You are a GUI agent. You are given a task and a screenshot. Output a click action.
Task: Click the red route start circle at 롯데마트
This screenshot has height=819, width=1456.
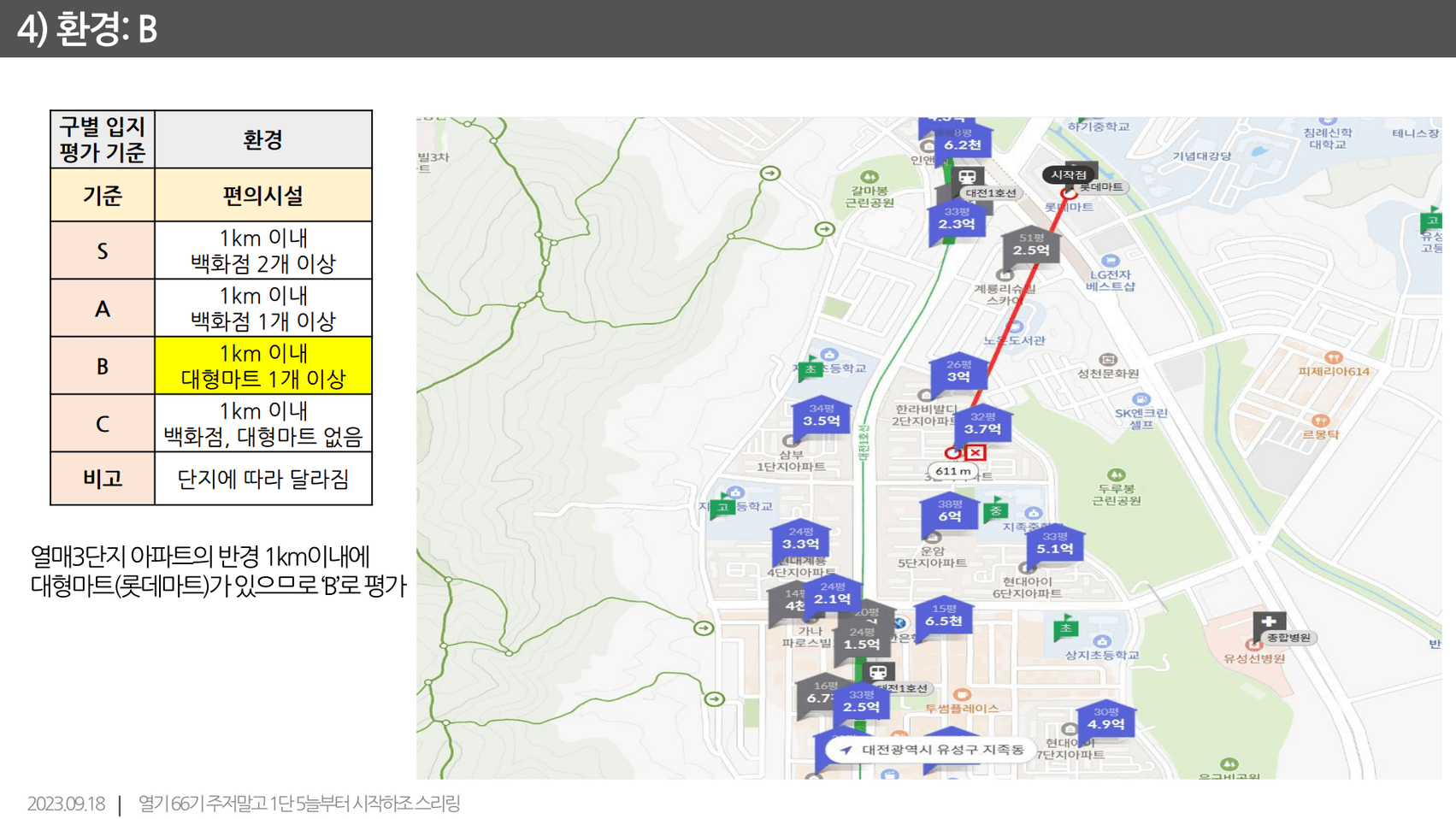[x=1069, y=194]
